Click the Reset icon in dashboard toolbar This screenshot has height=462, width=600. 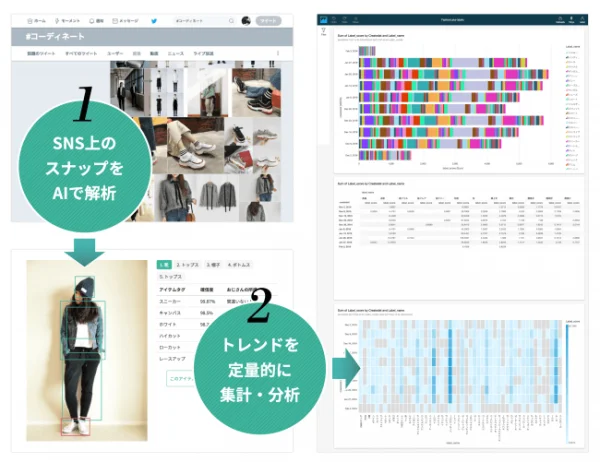[355, 20]
